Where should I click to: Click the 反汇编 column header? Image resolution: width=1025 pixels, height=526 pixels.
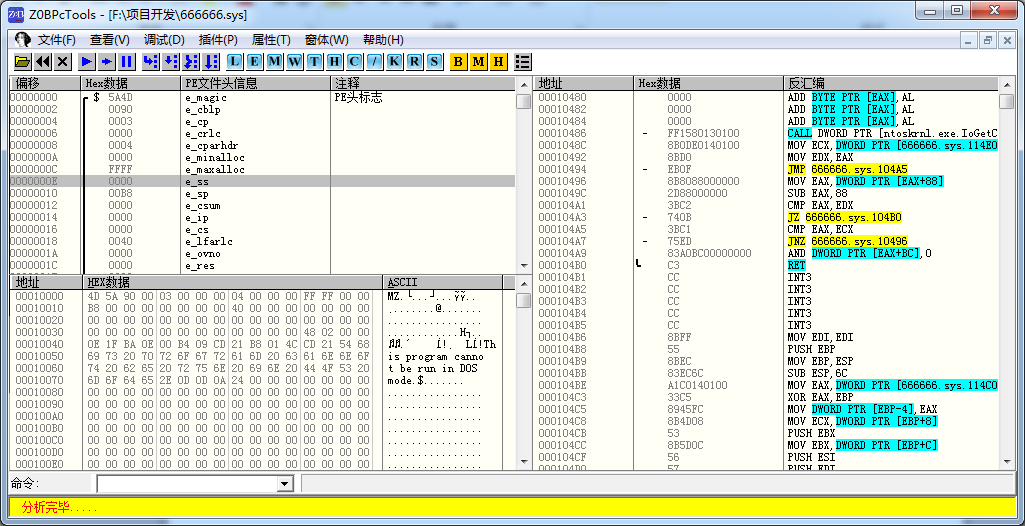pos(892,84)
